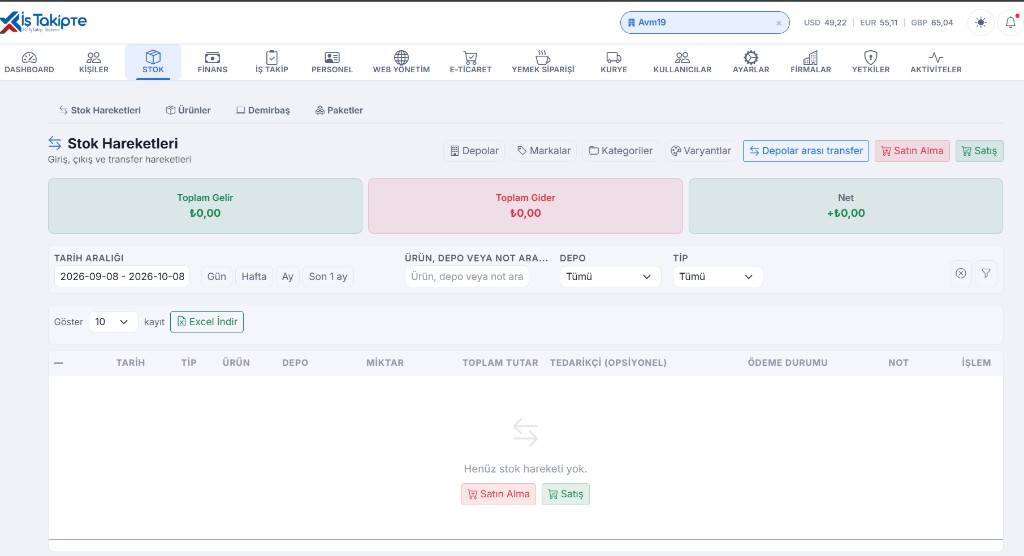Click the Net summary card
1024x556 pixels.
[x=846, y=206]
